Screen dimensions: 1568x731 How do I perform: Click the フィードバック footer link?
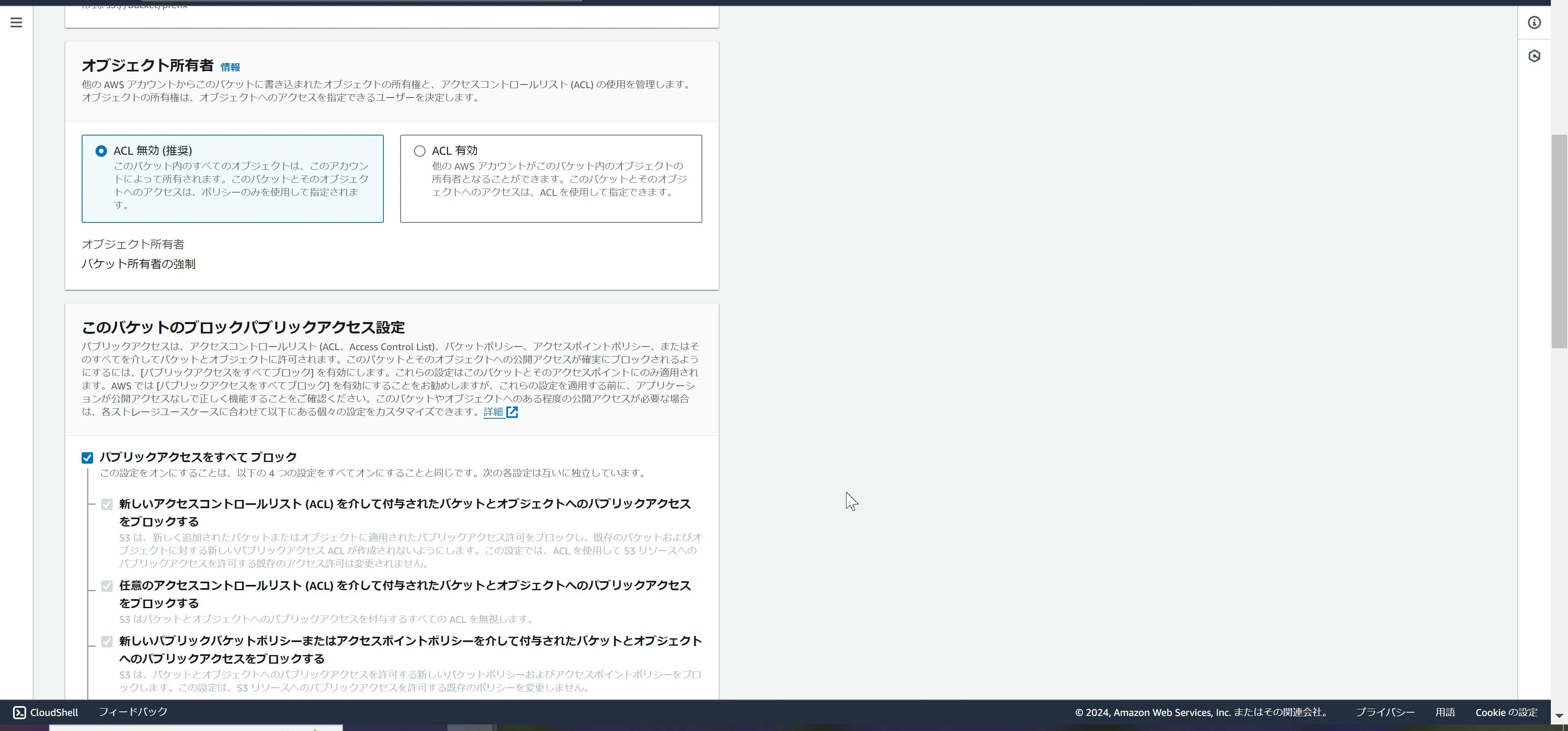133,711
